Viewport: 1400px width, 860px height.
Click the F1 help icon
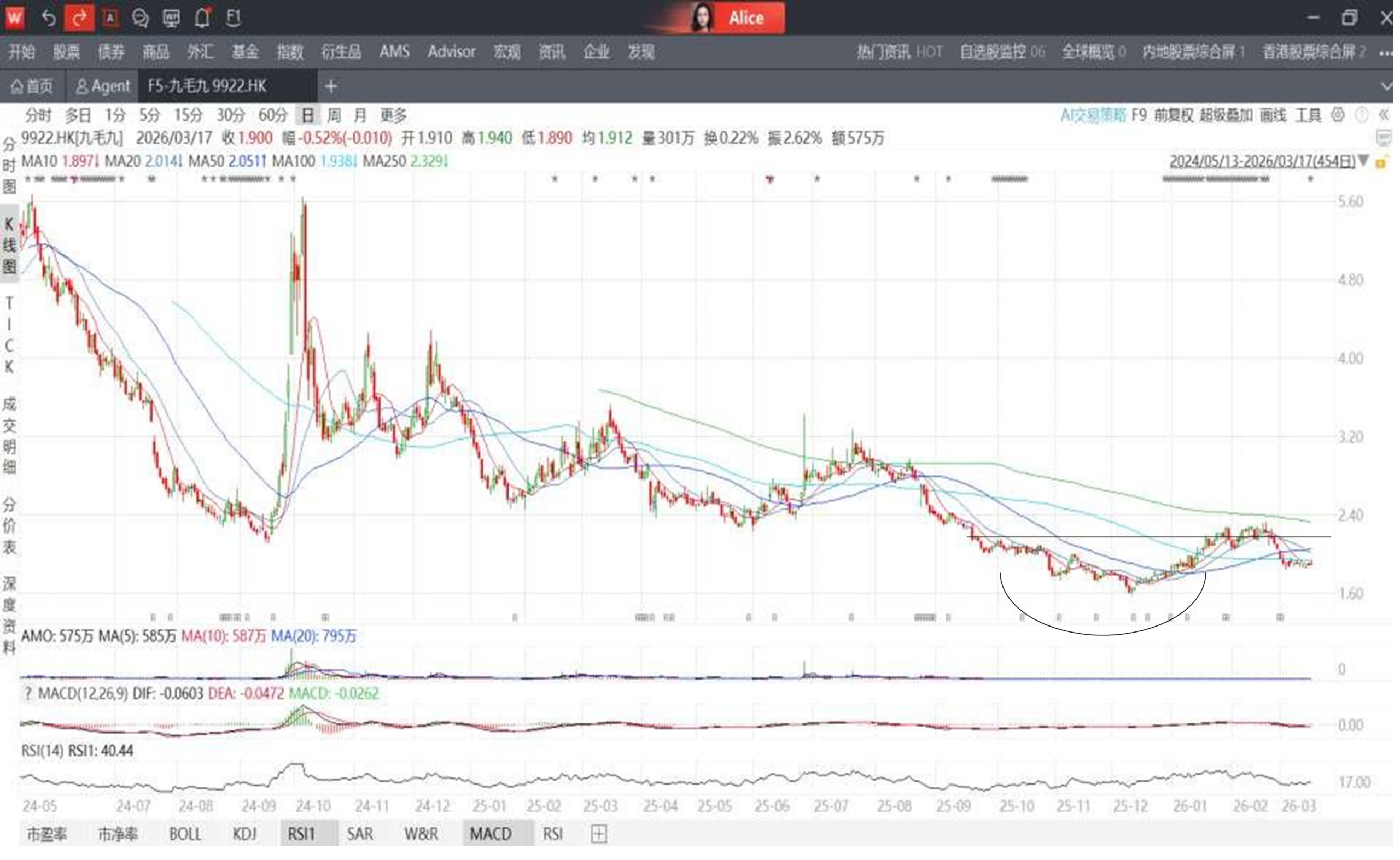[233, 18]
